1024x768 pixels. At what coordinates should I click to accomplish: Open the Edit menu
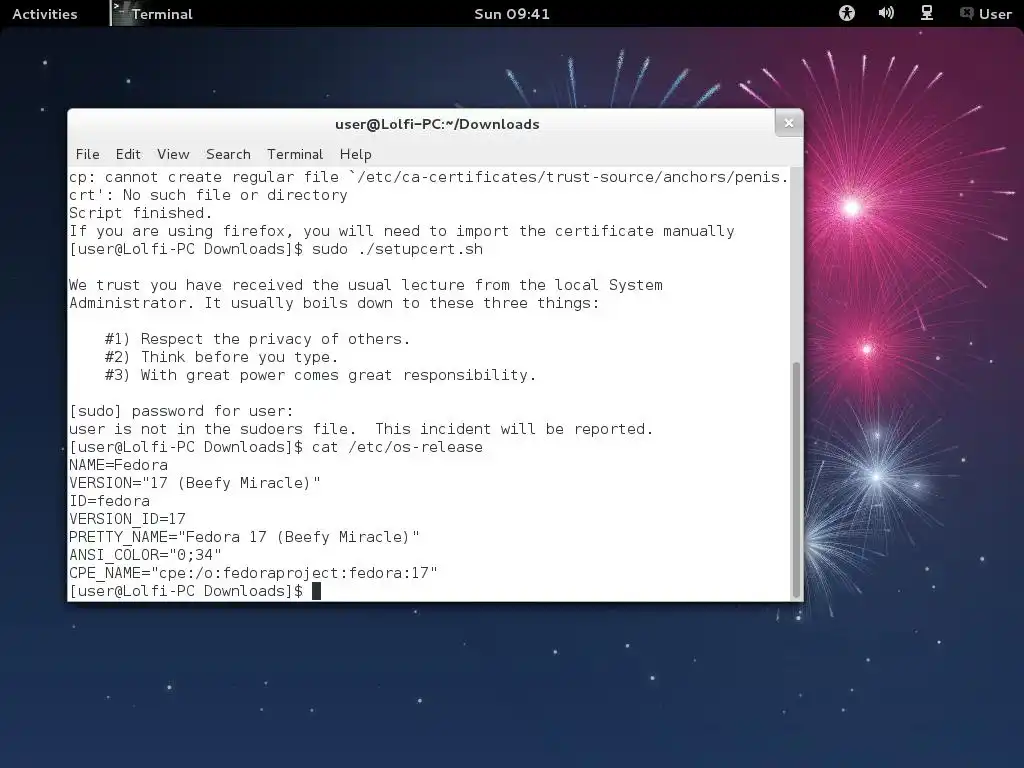click(x=128, y=154)
